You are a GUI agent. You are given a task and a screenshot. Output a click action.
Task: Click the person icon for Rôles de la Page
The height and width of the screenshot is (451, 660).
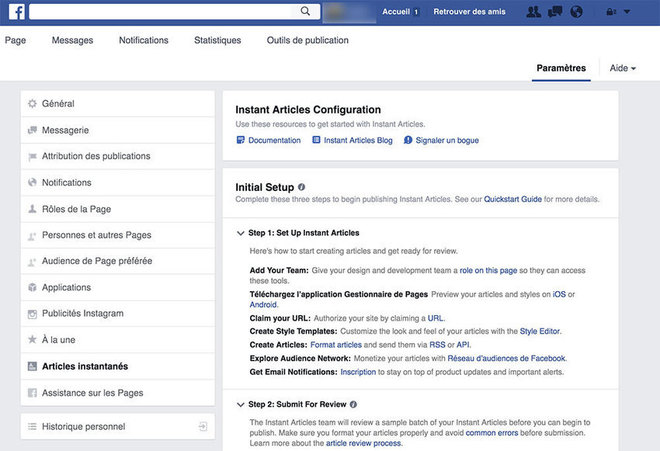[32, 209]
